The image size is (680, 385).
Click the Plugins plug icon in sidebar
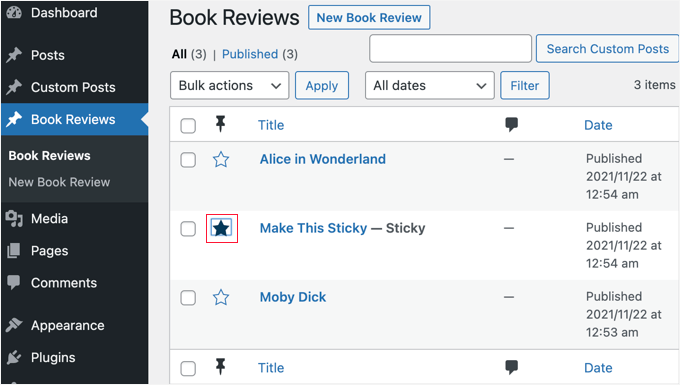[14, 357]
